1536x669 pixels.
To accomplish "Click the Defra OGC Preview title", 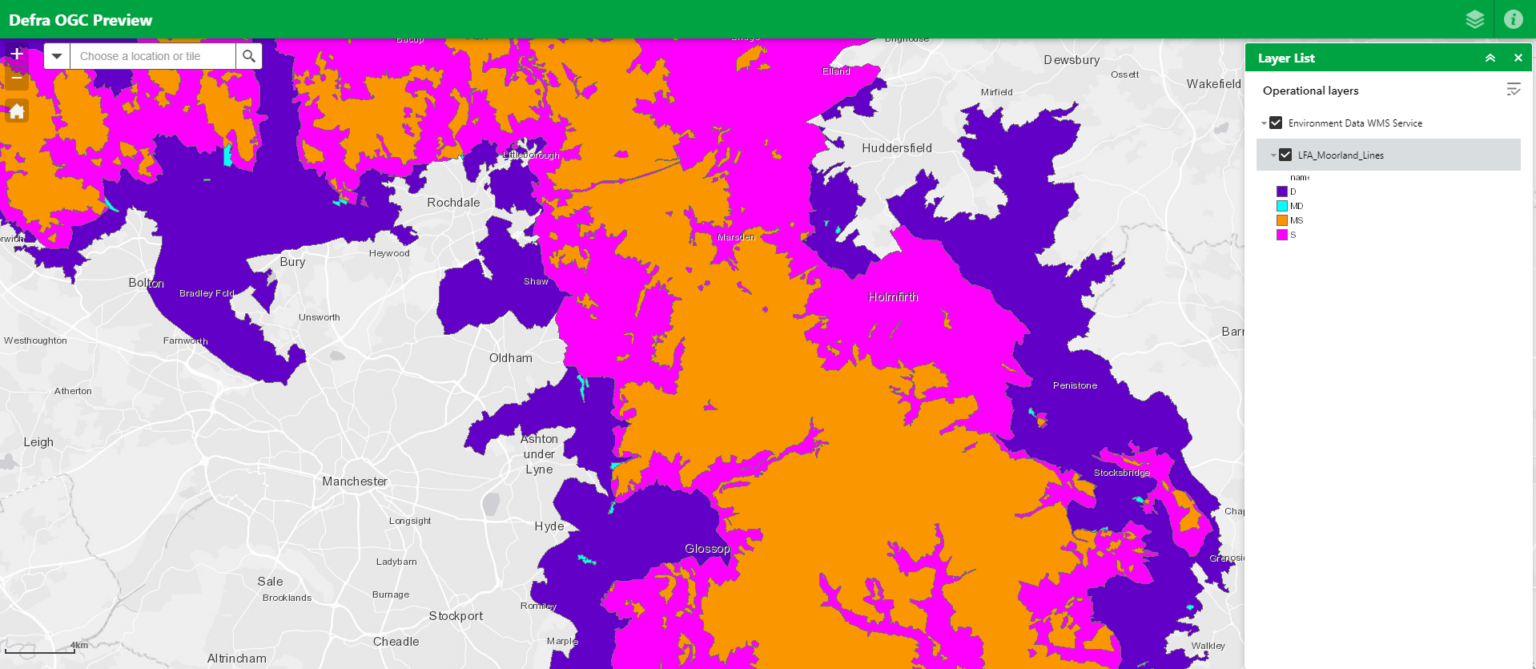I will [x=81, y=19].
